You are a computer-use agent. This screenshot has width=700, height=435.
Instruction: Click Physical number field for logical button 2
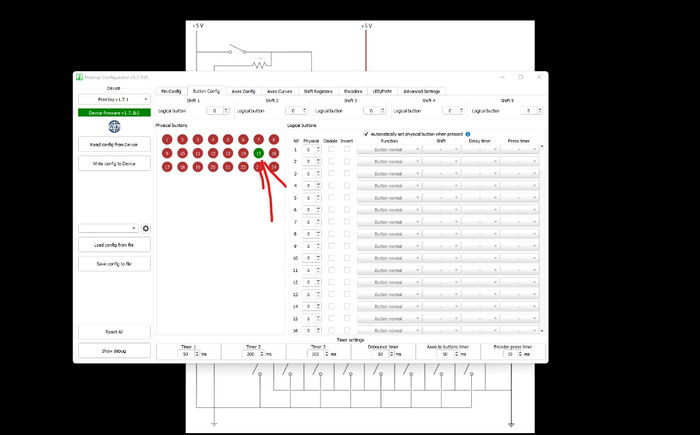312,162
